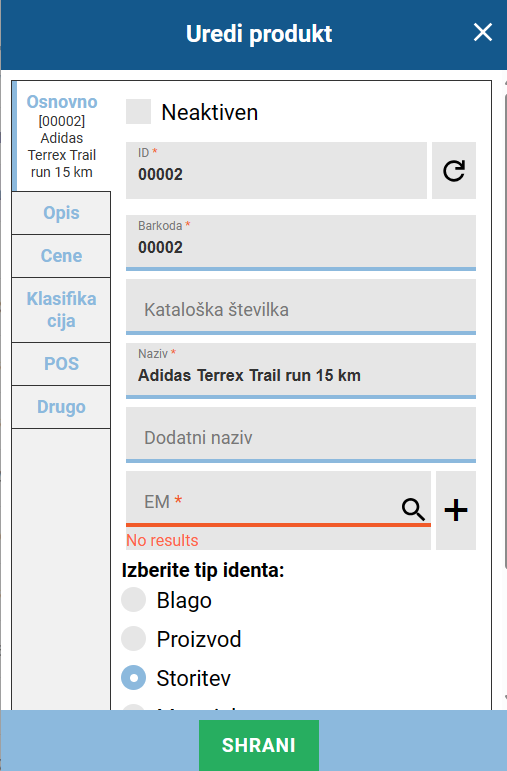Open the Opis tab
This screenshot has height=771, width=507.
click(x=61, y=213)
